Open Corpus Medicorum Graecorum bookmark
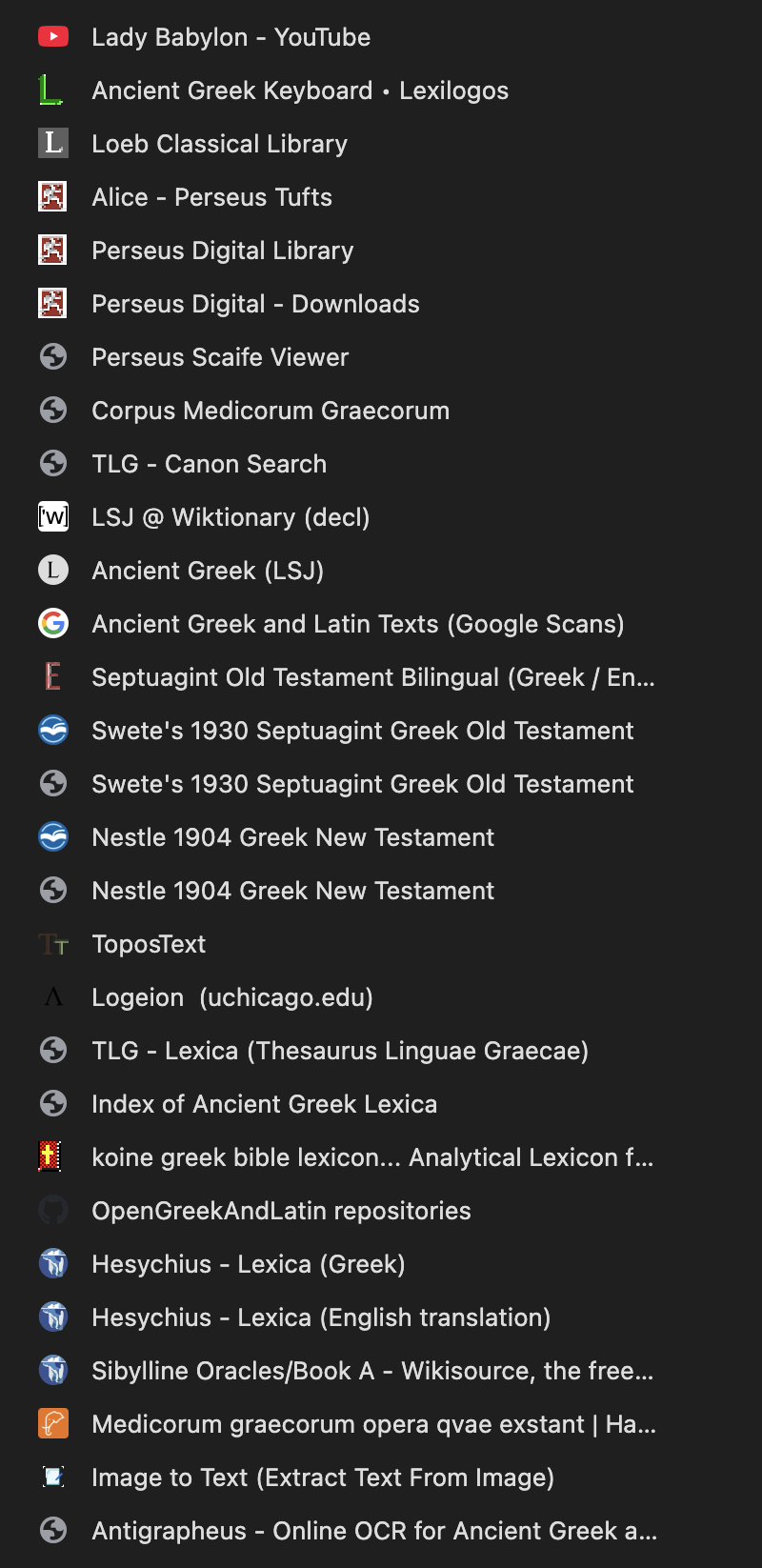The height and width of the screenshot is (1568, 762). (271, 411)
